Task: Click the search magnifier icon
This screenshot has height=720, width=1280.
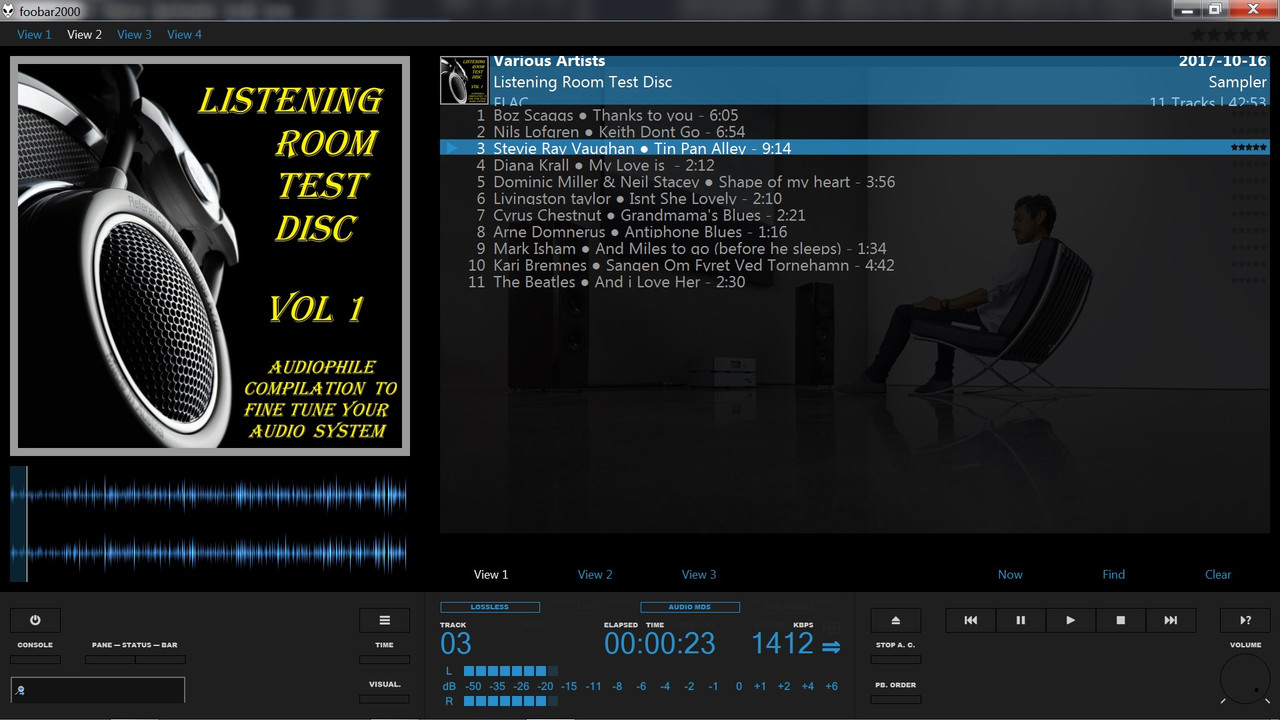Action: (x=20, y=690)
